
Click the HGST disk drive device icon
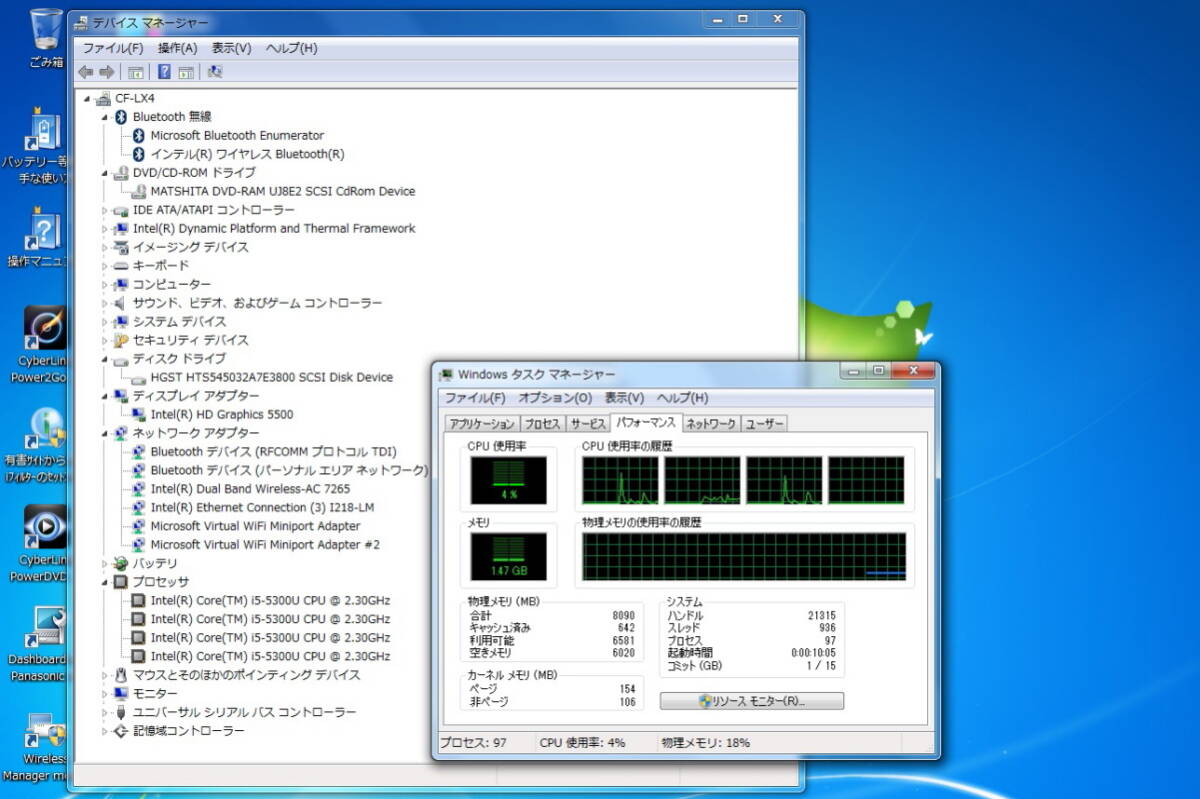pyautogui.click(x=139, y=377)
